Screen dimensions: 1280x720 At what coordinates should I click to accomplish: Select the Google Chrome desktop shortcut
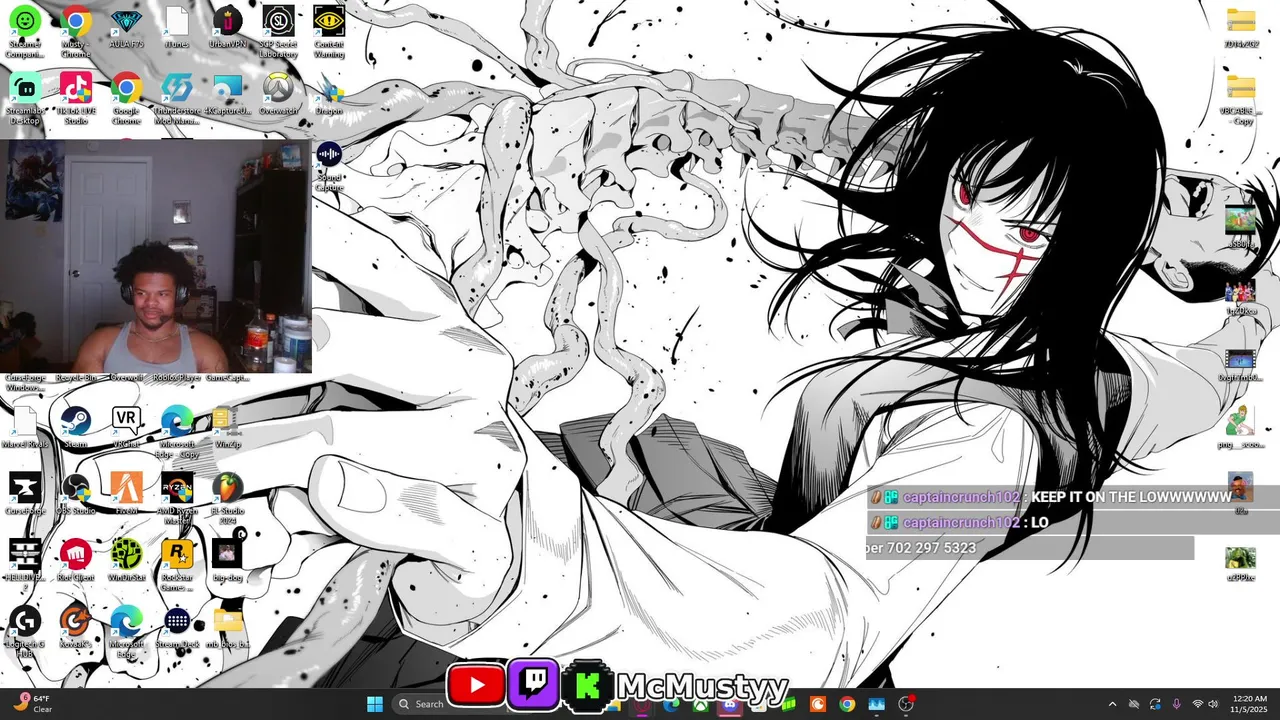pyautogui.click(x=126, y=98)
